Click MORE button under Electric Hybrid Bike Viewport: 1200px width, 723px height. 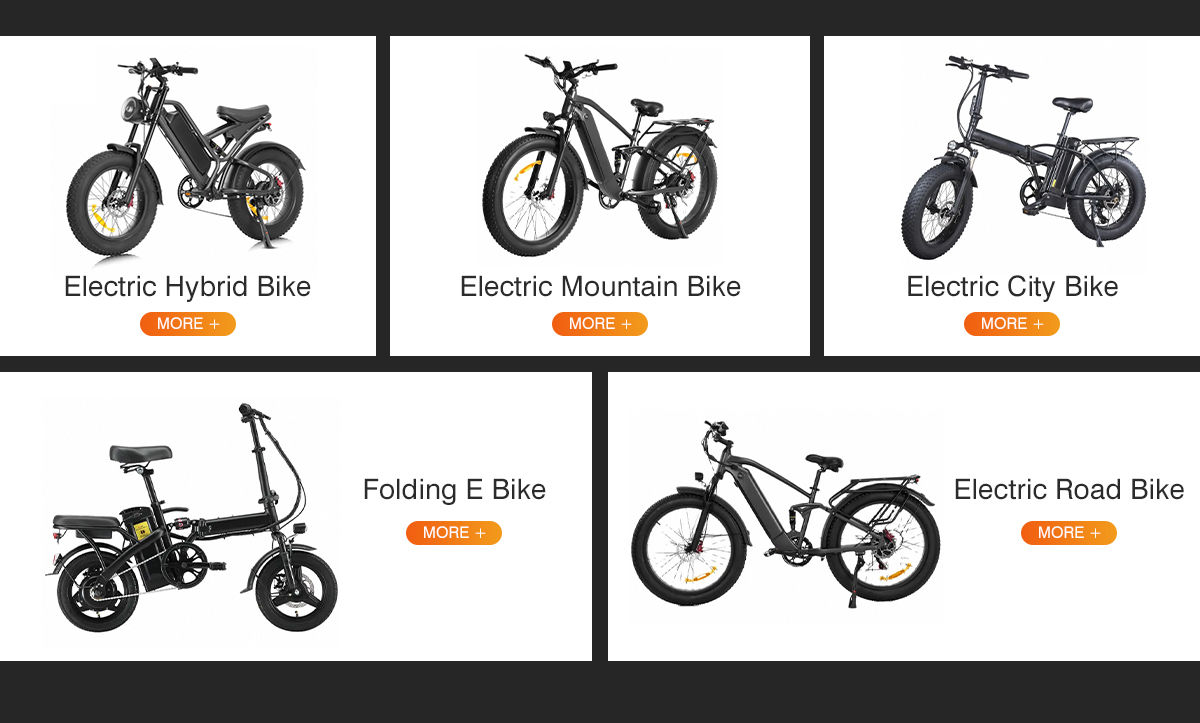point(187,324)
